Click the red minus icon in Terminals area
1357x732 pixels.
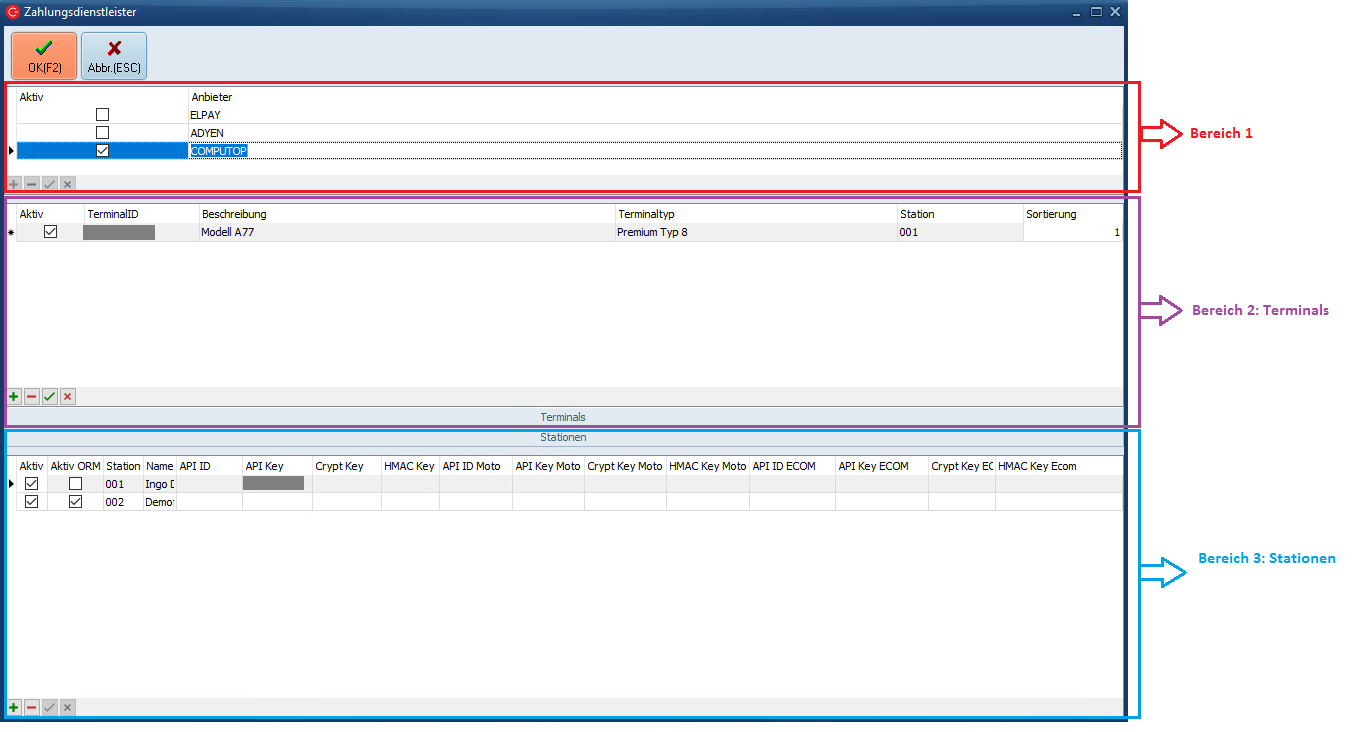32,397
